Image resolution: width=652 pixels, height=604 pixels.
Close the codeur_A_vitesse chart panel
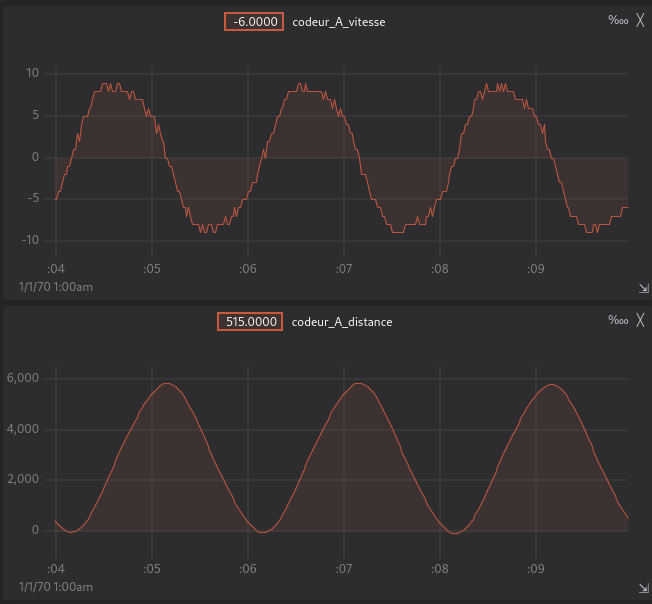[640, 20]
